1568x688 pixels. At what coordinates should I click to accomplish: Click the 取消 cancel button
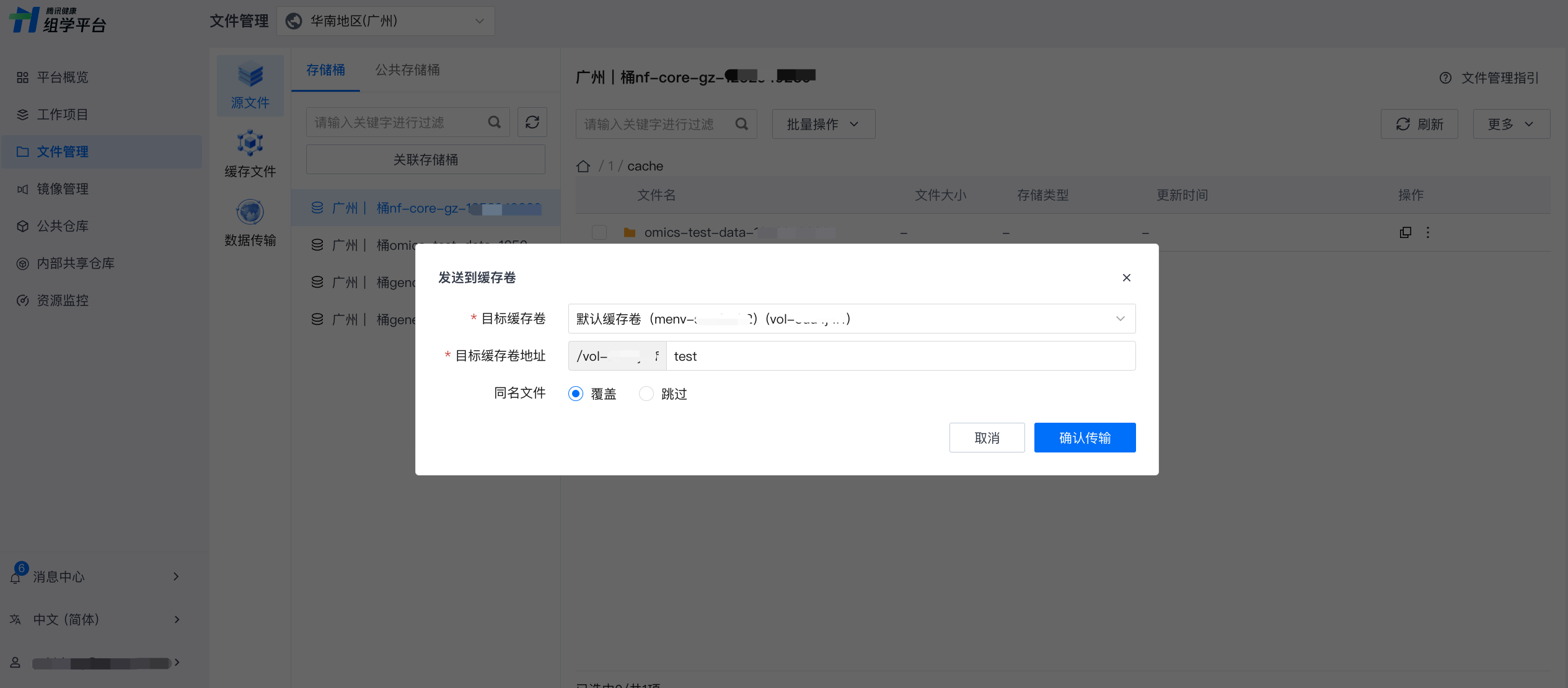[x=986, y=438]
